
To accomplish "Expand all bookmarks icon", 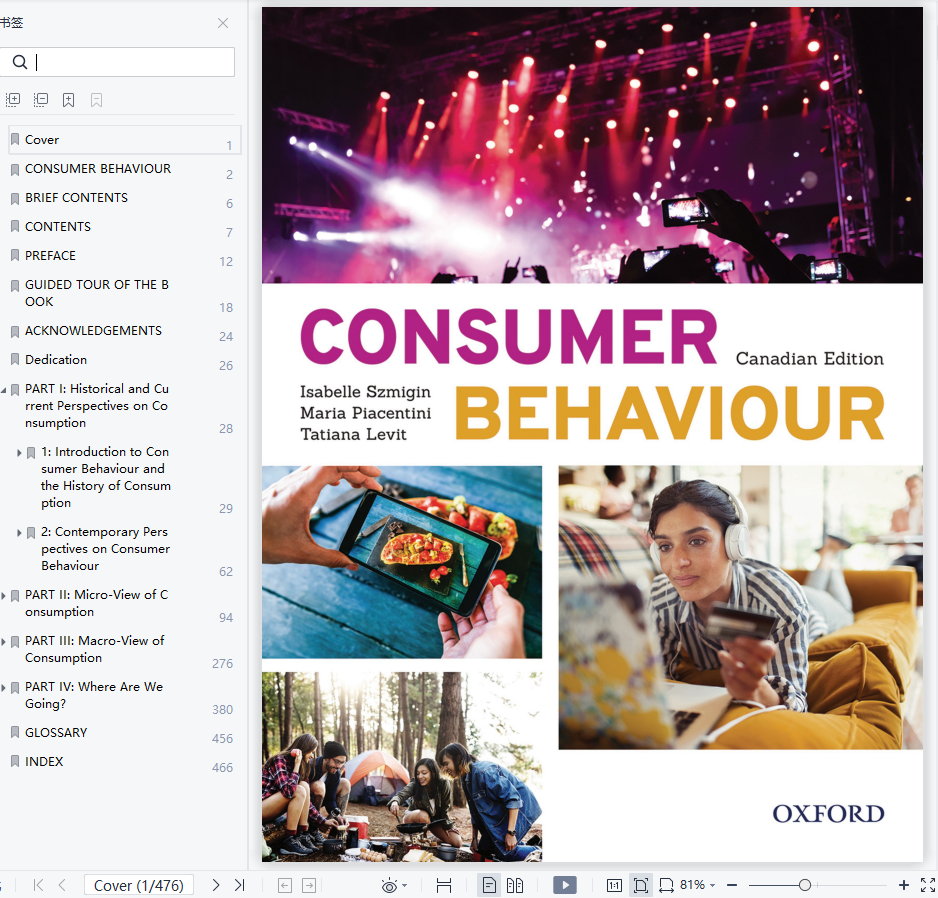I will (13, 100).
